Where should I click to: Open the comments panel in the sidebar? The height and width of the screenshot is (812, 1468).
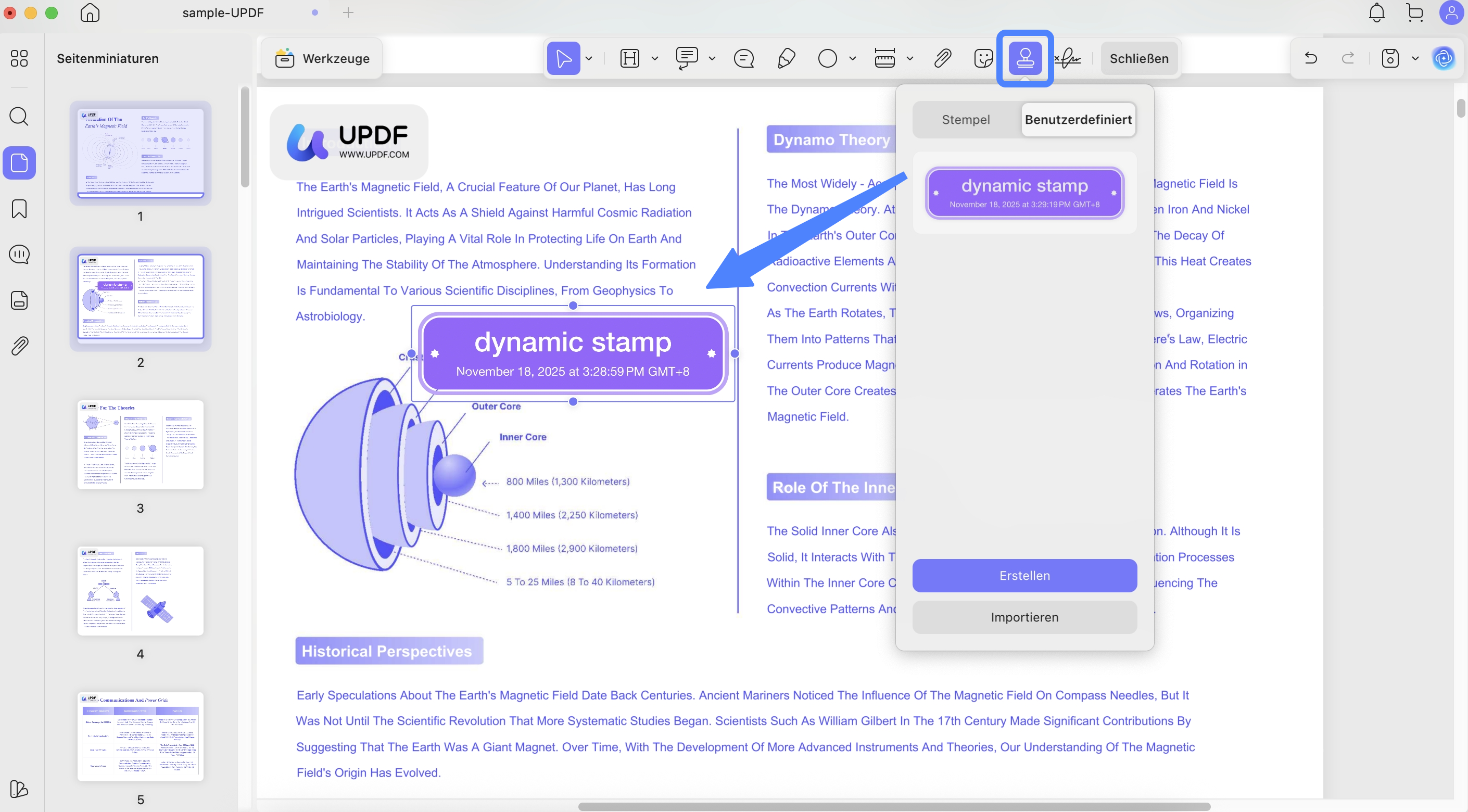(19, 255)
